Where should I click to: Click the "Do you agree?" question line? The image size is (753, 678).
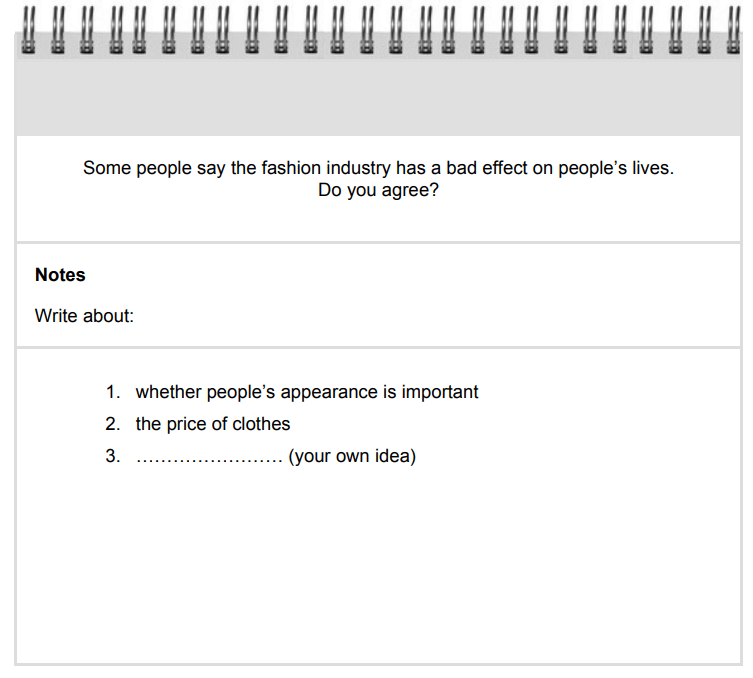pyautogui.click(x=378, y=190)
